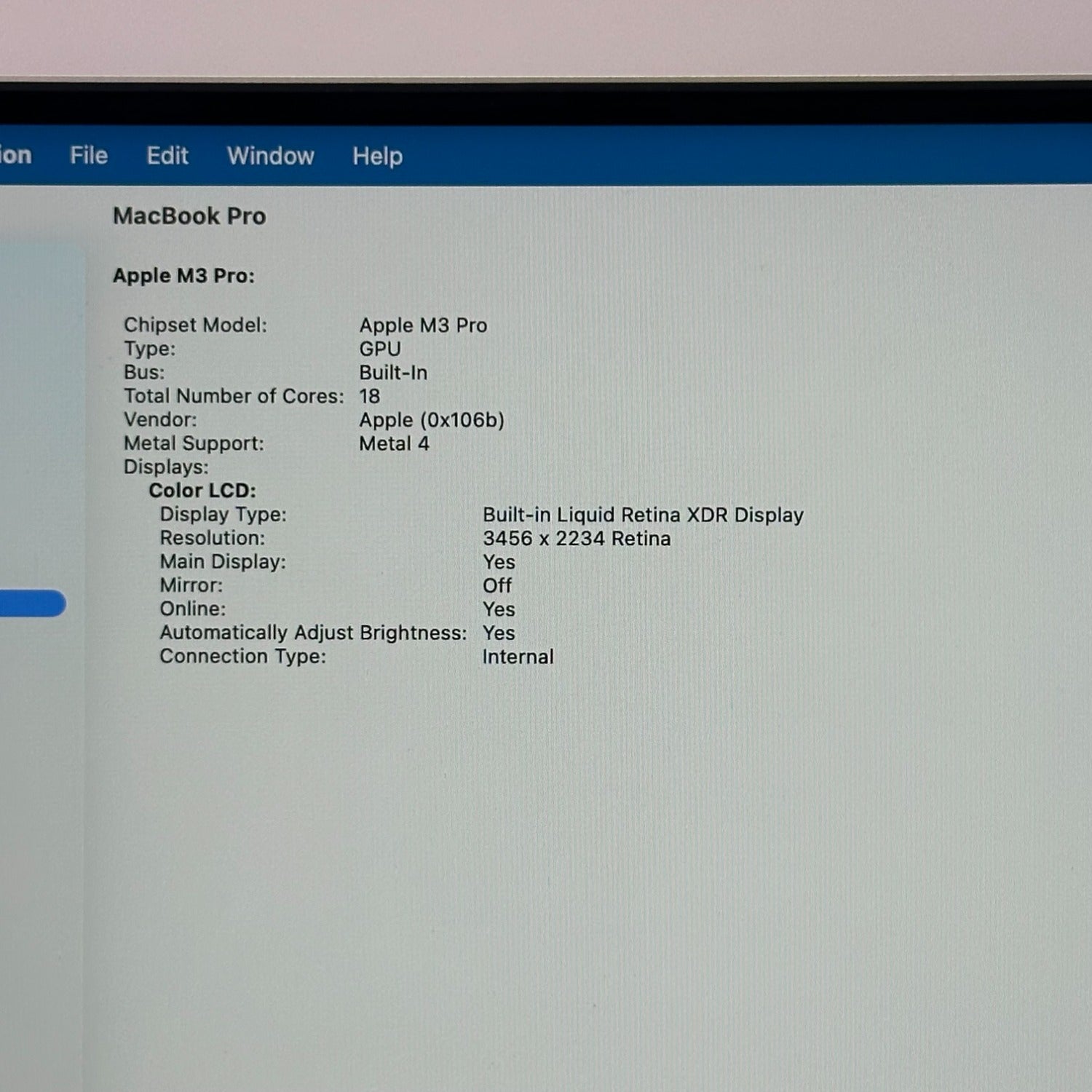The image size is (1092, 1092).
Task: Click the Vendor value Apple (0x106b)
Action: coord(431,420)
